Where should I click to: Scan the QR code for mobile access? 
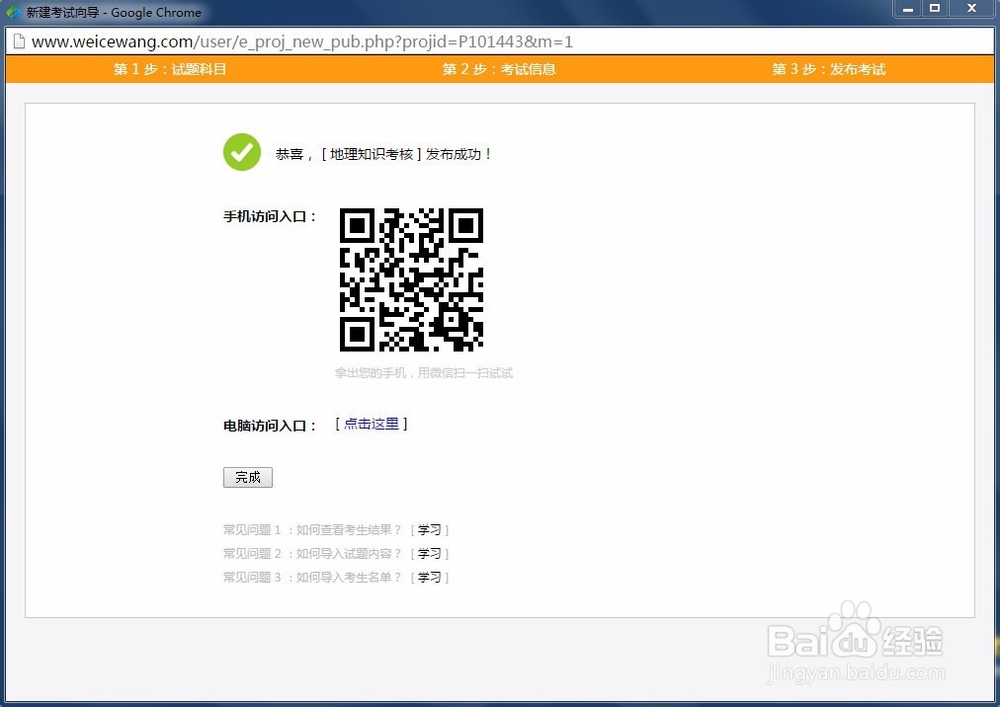point(412,281)
